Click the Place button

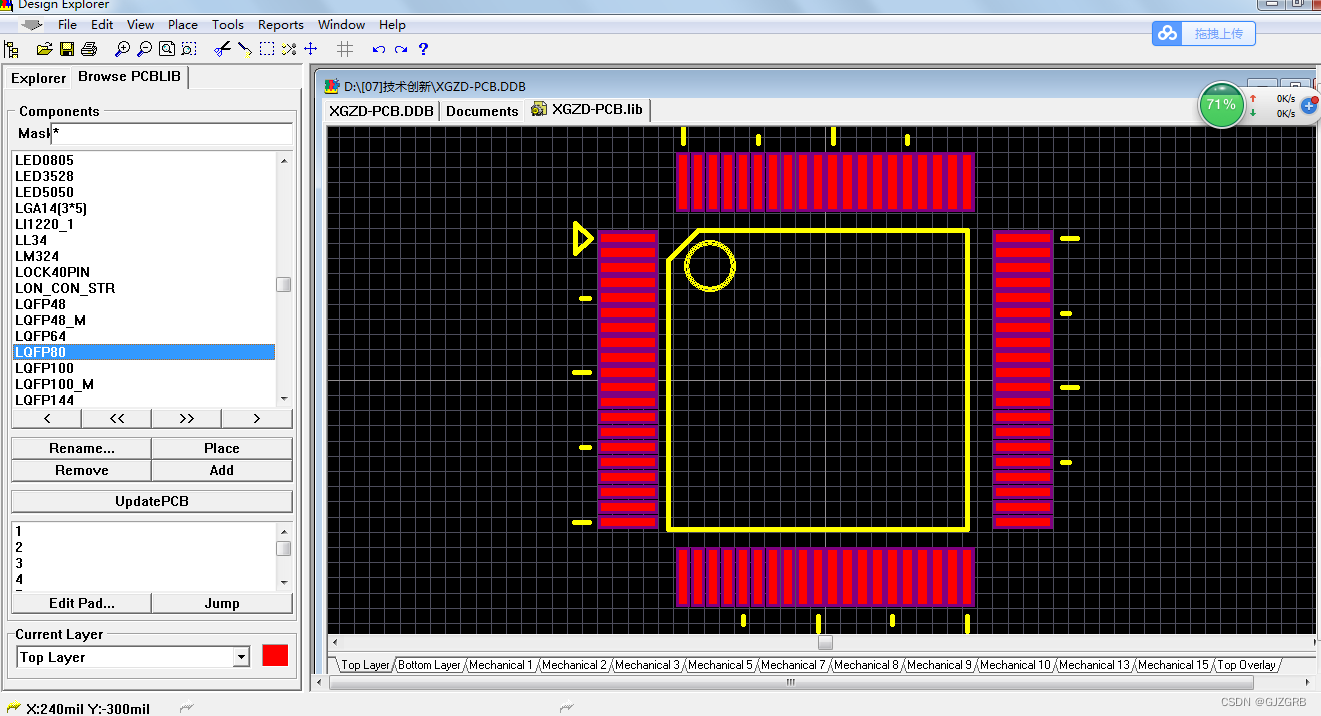[221, 448]
